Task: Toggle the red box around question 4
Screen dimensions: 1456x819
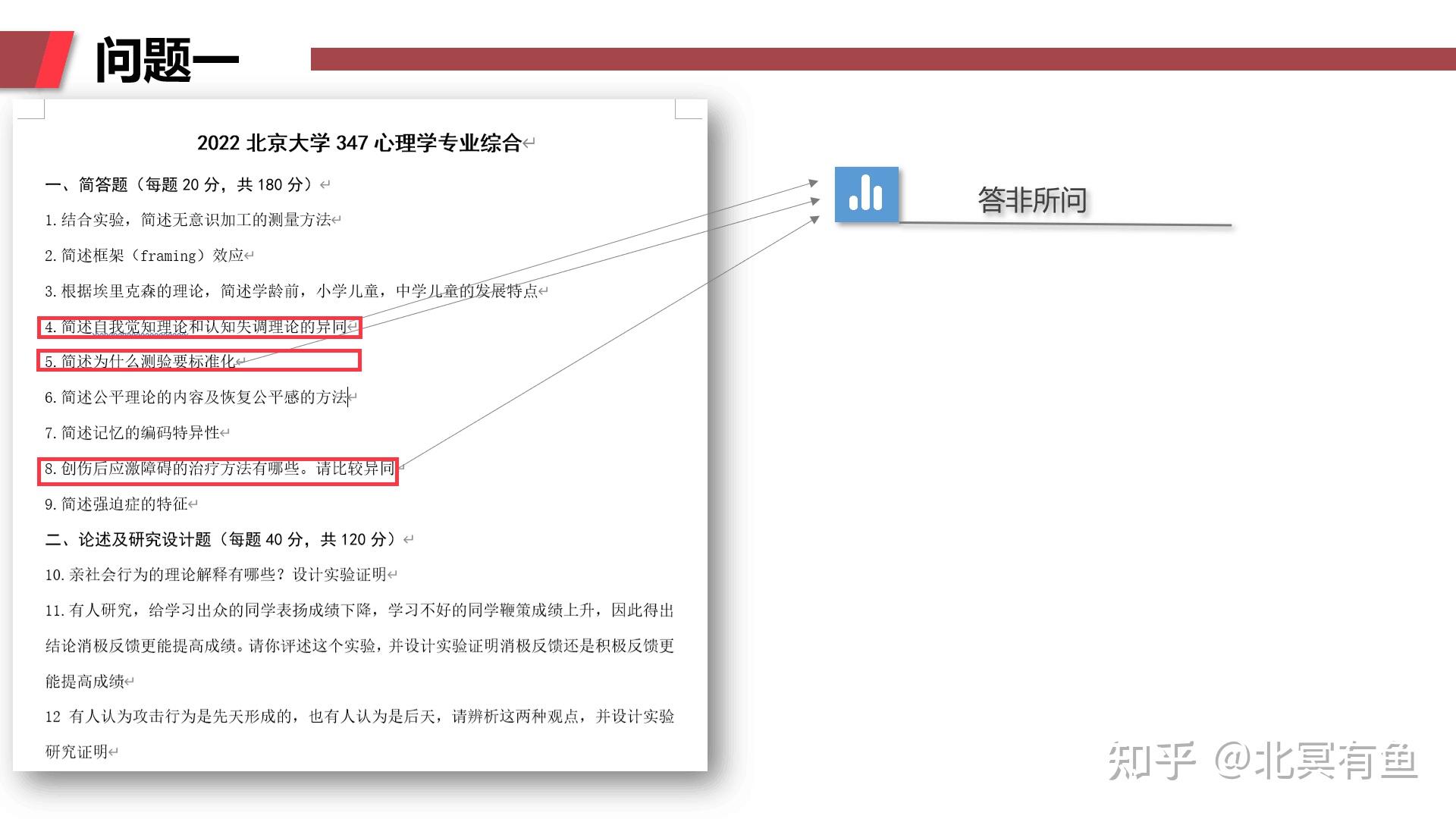Action: [x=199, y=328]
